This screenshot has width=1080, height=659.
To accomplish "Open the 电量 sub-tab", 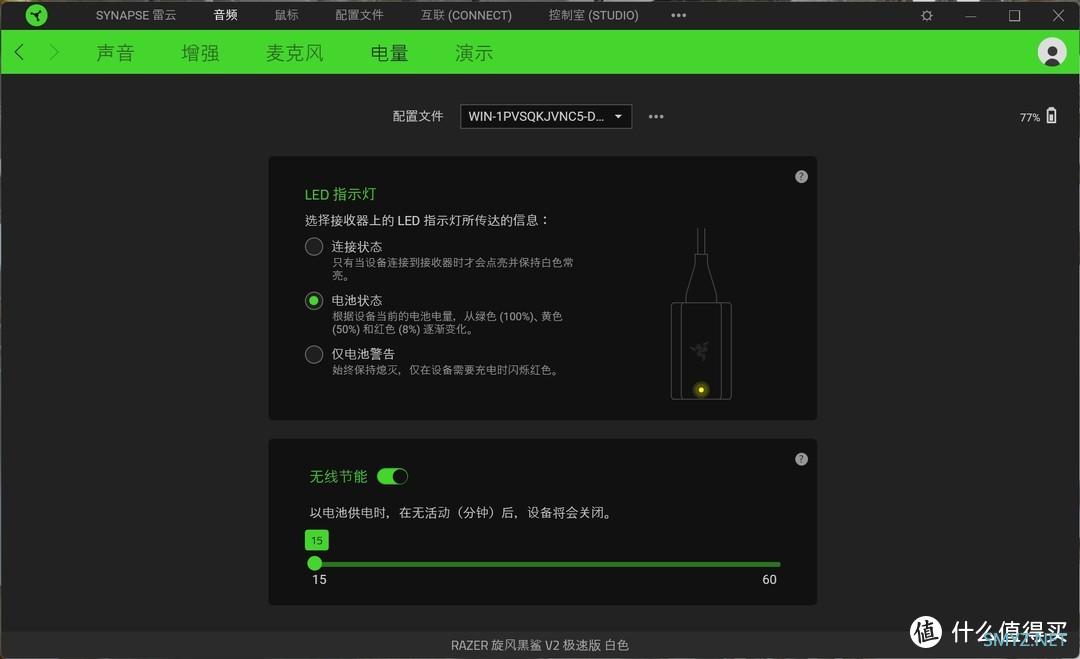I will [389, 52].
